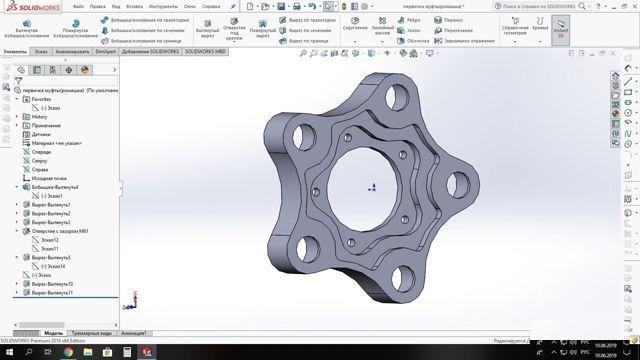Open the calculator in the Windows taskbar
640x360 pixels.
click(127, 352)
